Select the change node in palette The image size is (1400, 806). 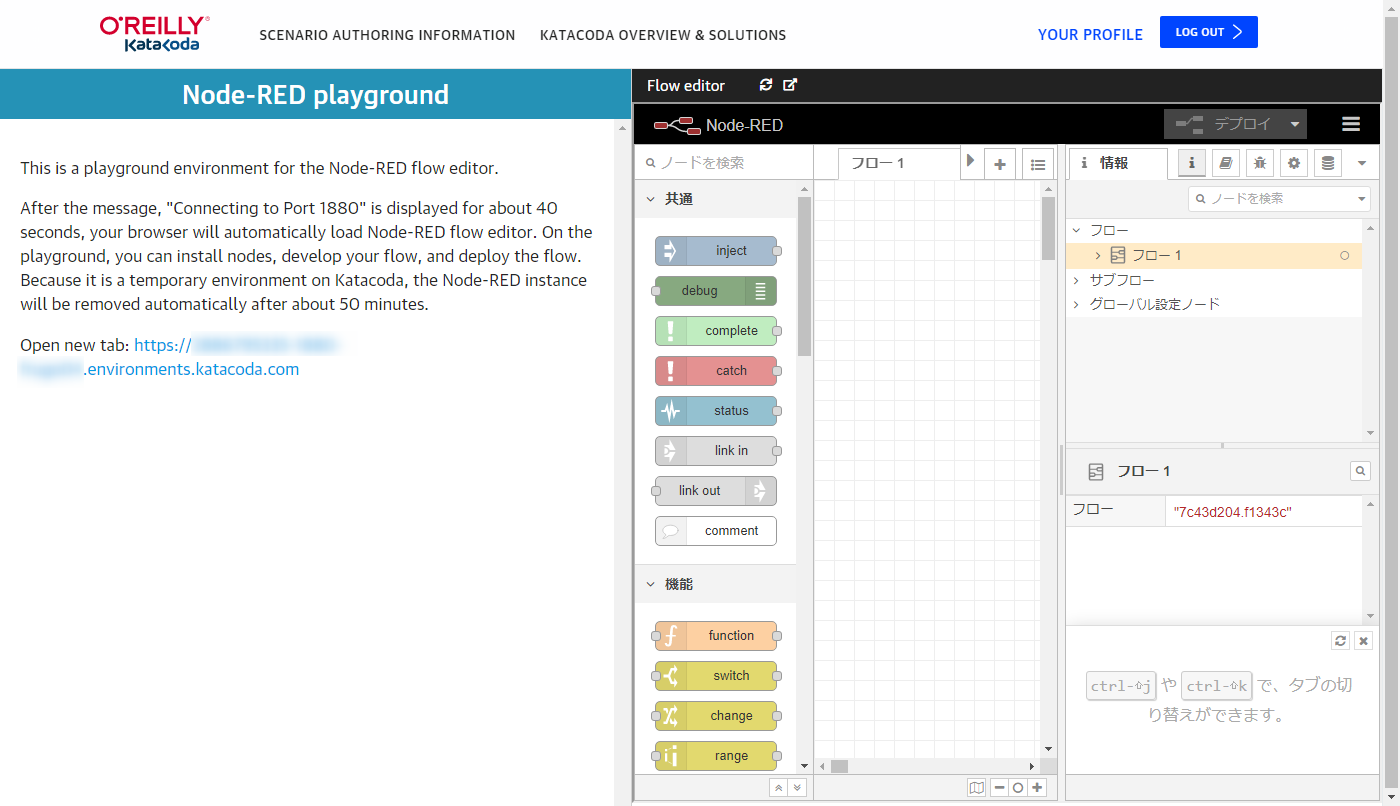pos(716,716)
